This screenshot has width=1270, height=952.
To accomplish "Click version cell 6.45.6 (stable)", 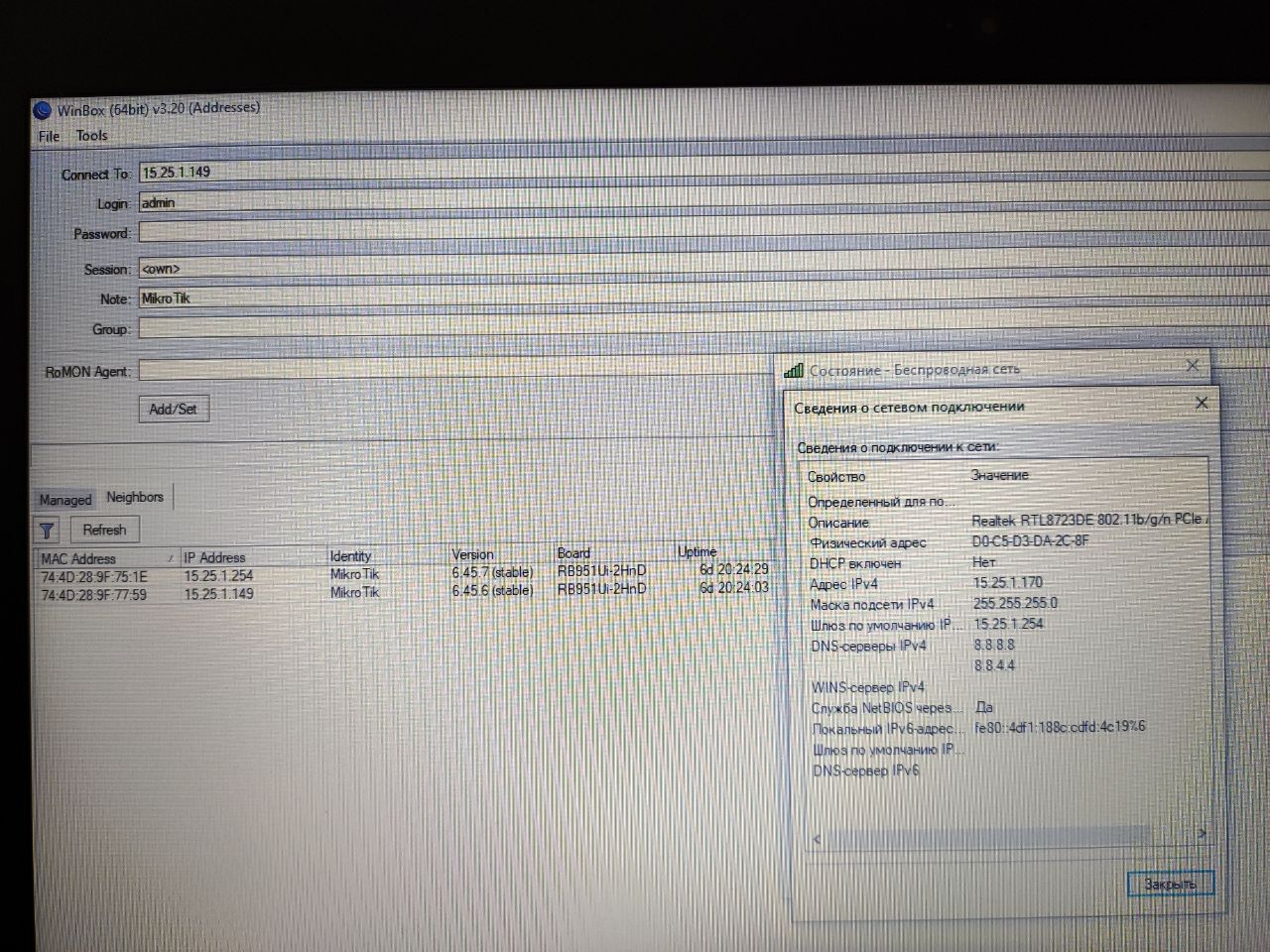I will tap(492, 590).
